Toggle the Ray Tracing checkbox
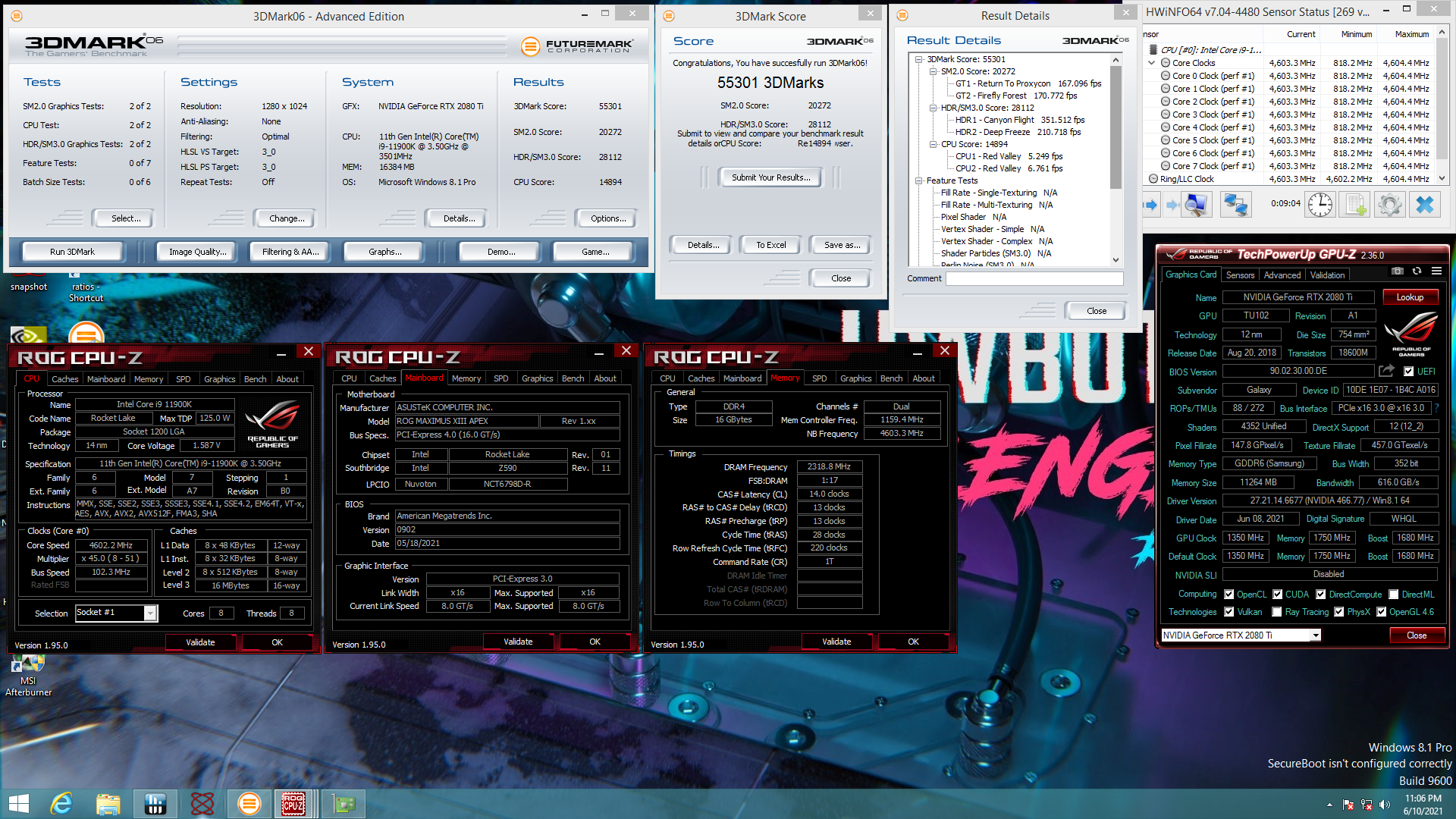Image resolution: width=1456 pixels, height=819 pixels. [x=1277, y=612]
